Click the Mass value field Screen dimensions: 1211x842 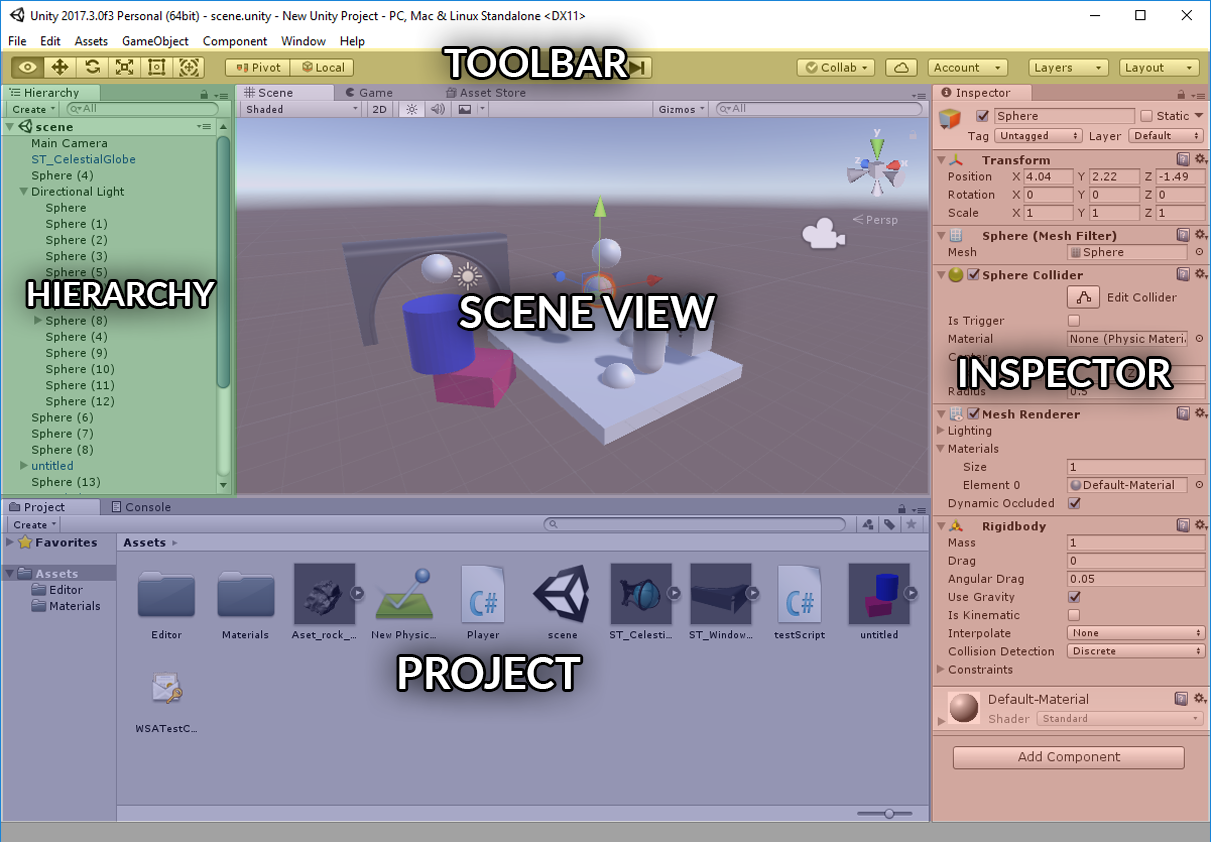pos(1136,542)
